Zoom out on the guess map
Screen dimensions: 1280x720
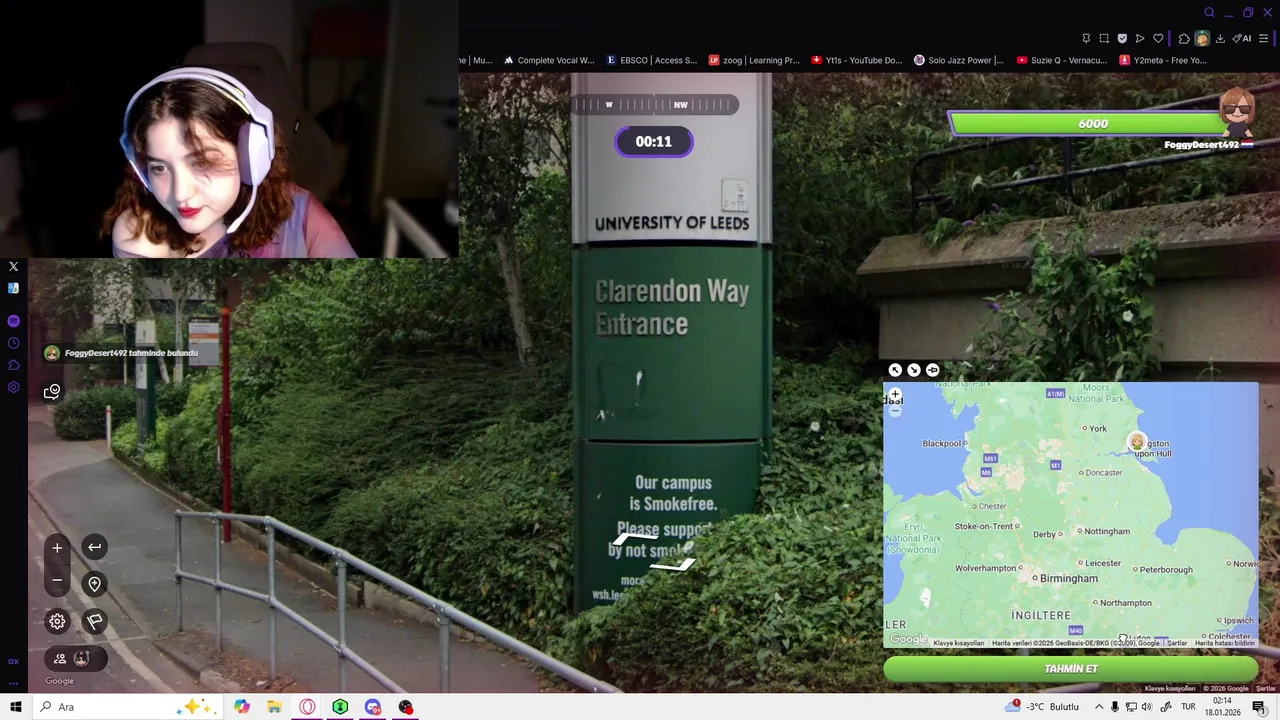(x=895, y=411)
